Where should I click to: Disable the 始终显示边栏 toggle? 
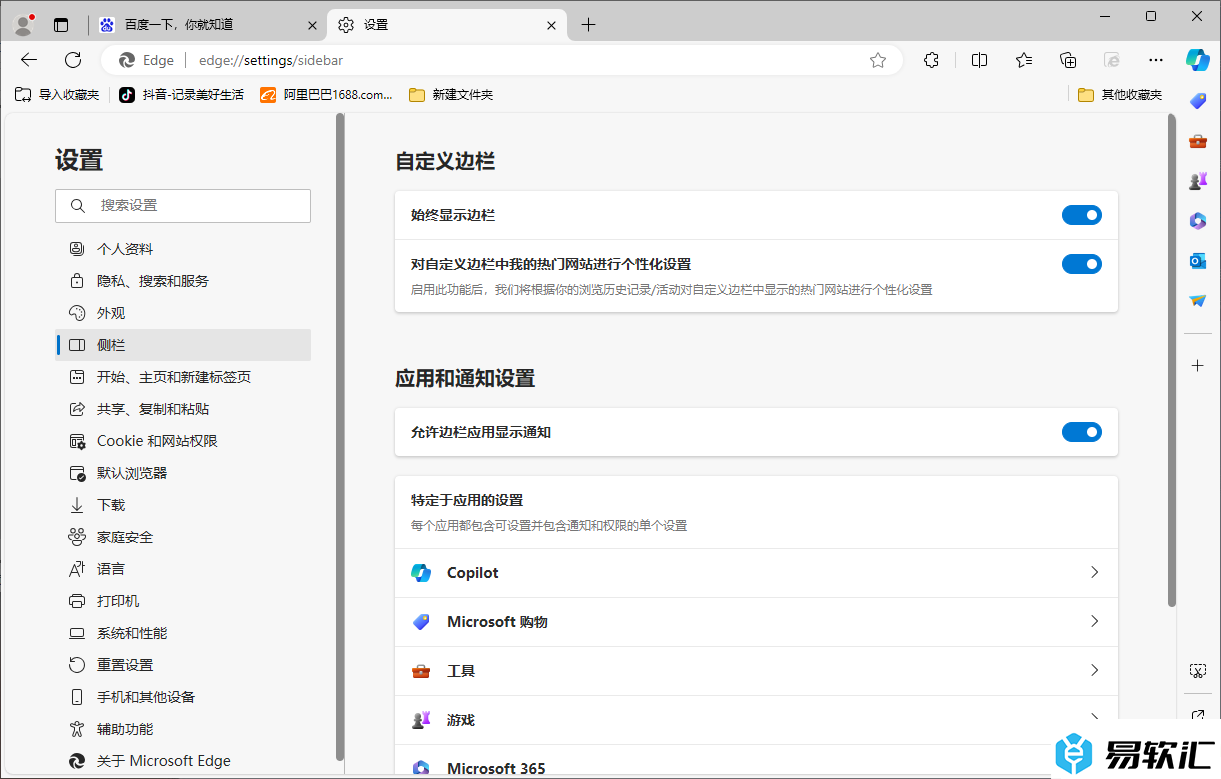tap(1081, 215)
